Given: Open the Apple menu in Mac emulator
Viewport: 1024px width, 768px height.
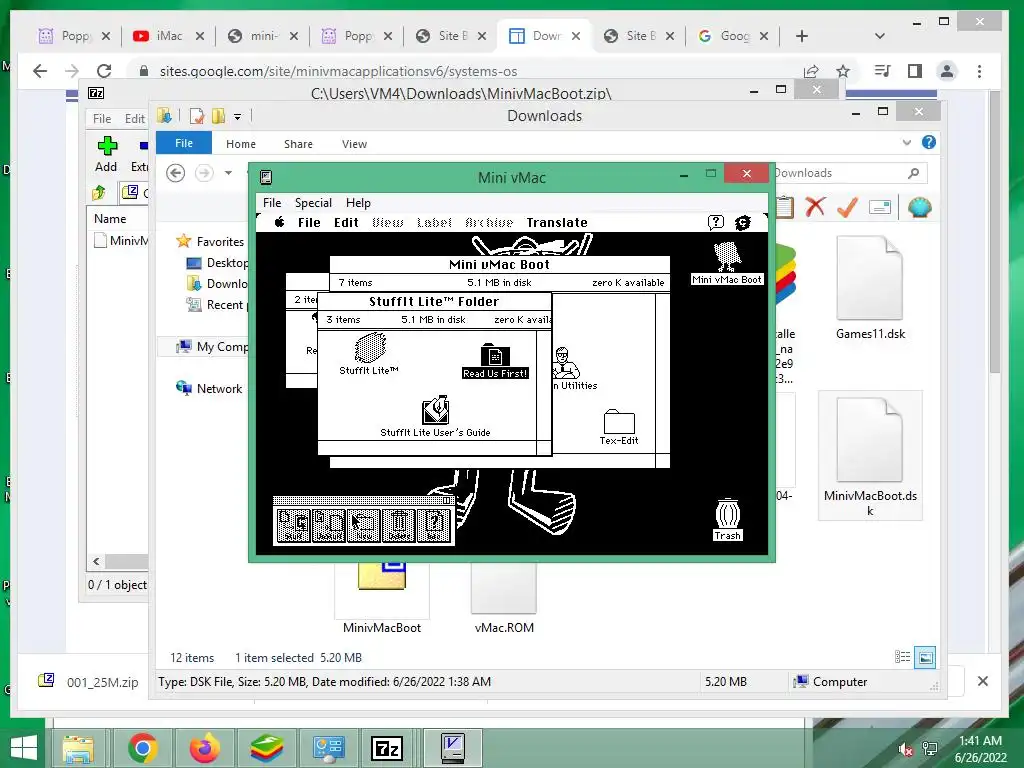Looking at the screenshot, I should pos(280,222).
